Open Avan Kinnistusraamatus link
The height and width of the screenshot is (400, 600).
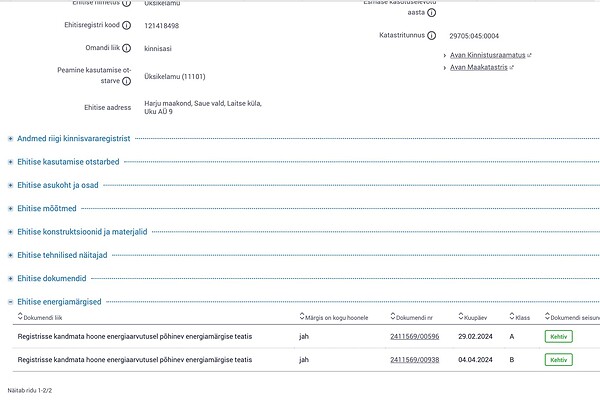[486, 55]
